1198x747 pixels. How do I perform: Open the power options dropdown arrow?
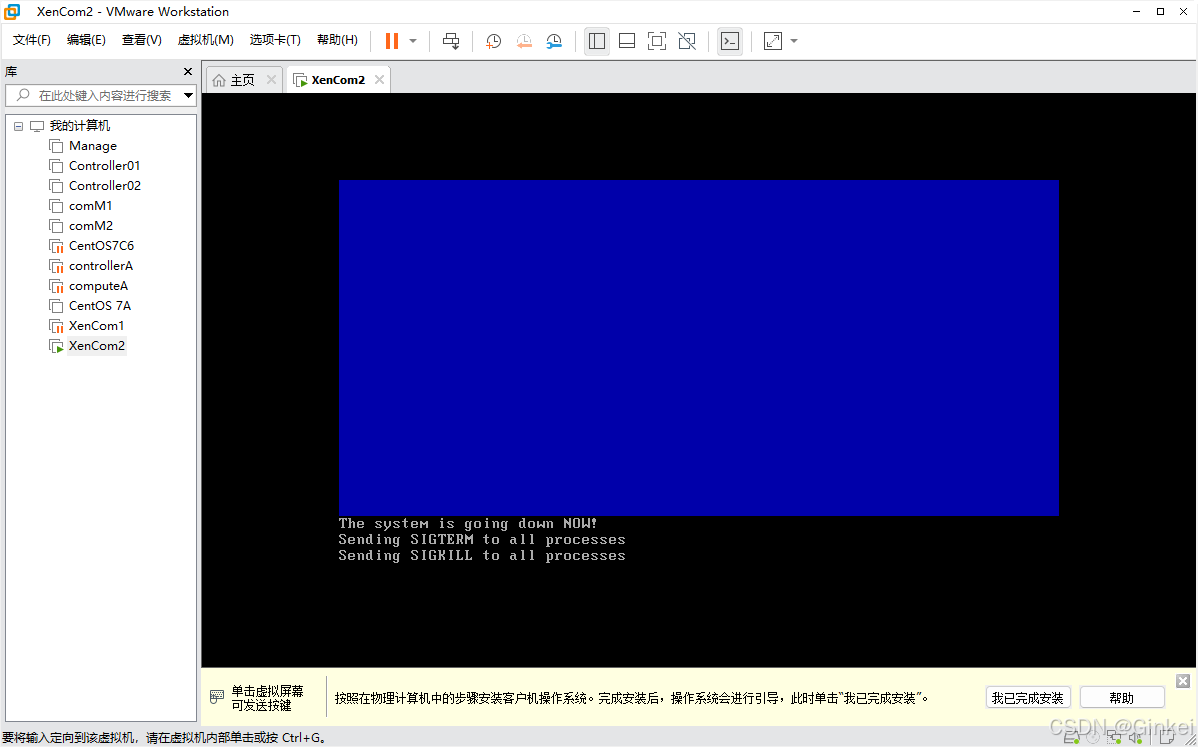413,40
